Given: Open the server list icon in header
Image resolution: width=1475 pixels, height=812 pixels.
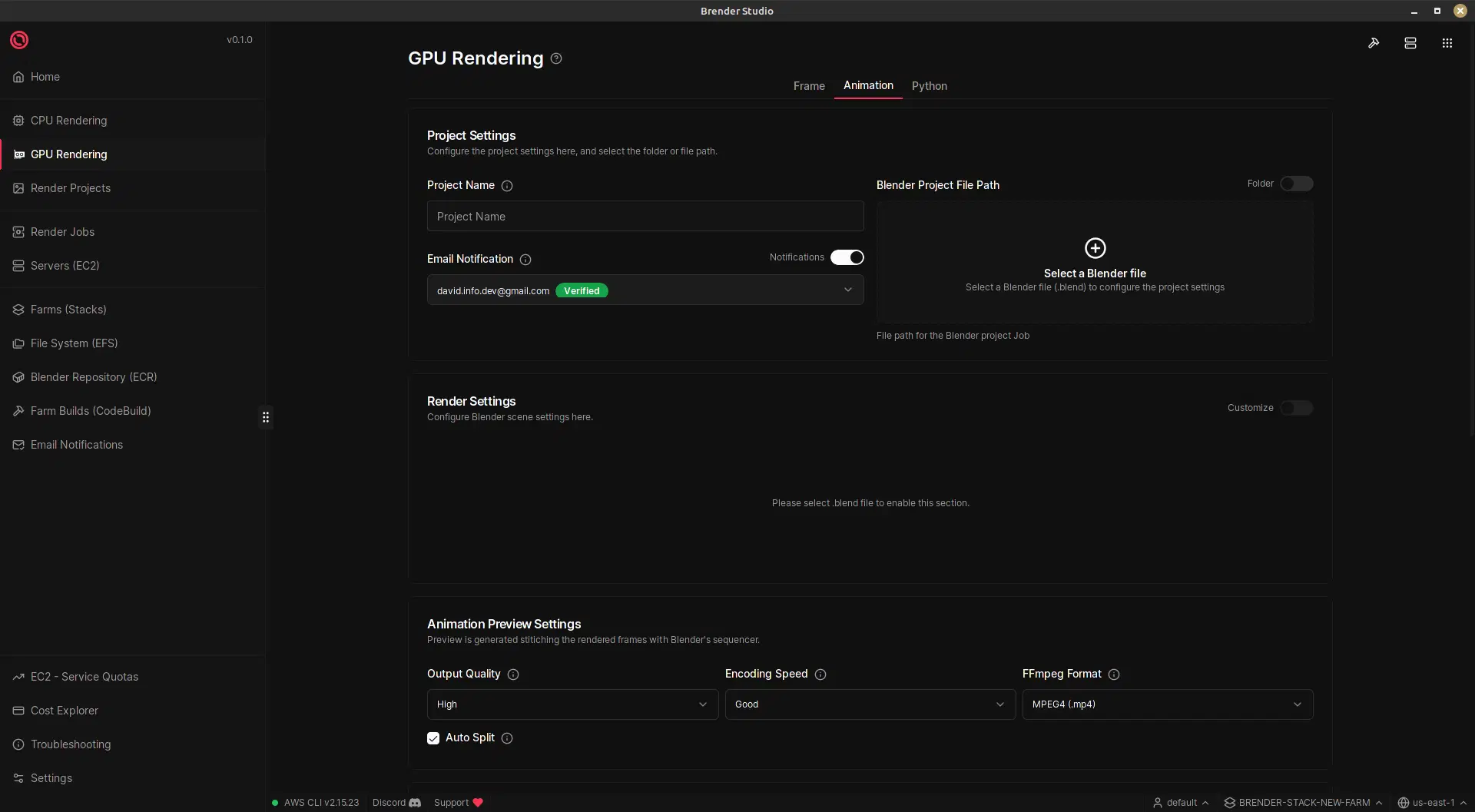Looking at the screenshot, I should click(x=1410, y=43).
